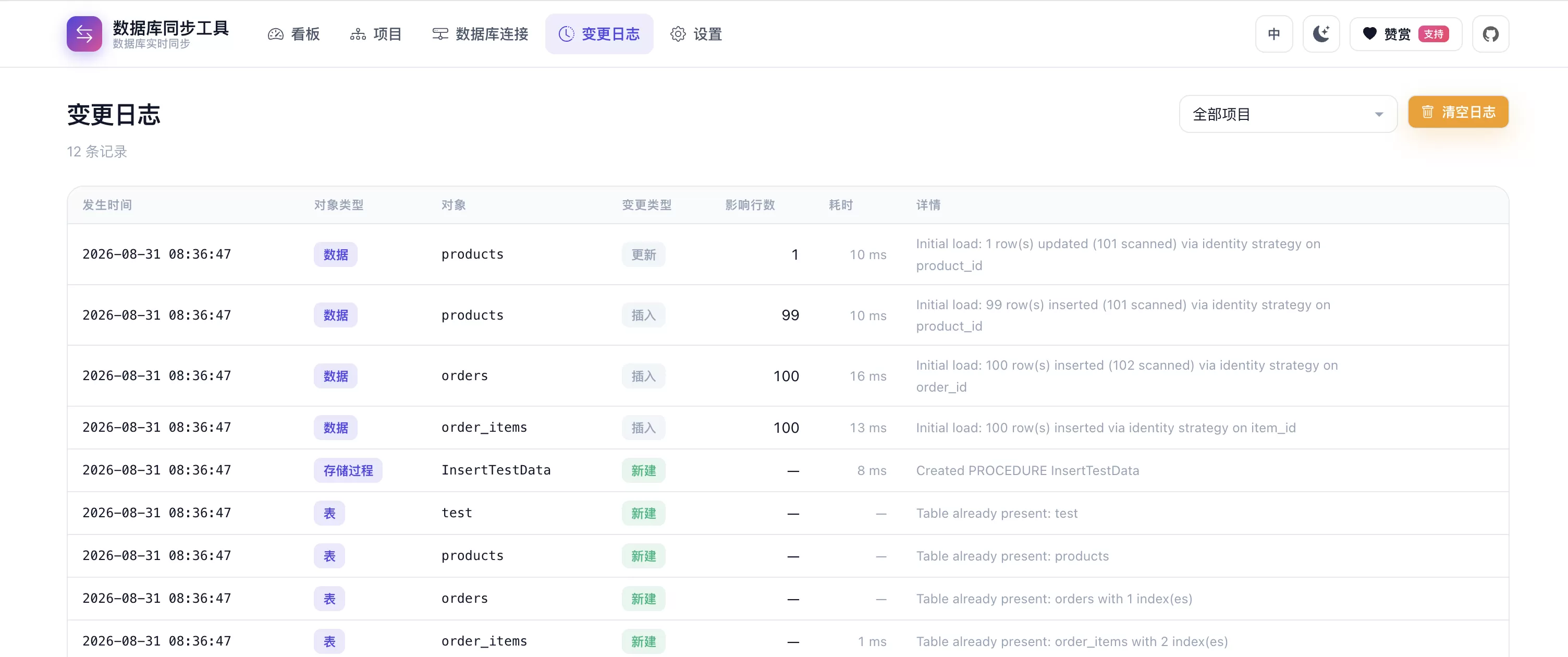
Task: Click the database connection icon
Action: (x=440, y=34)
